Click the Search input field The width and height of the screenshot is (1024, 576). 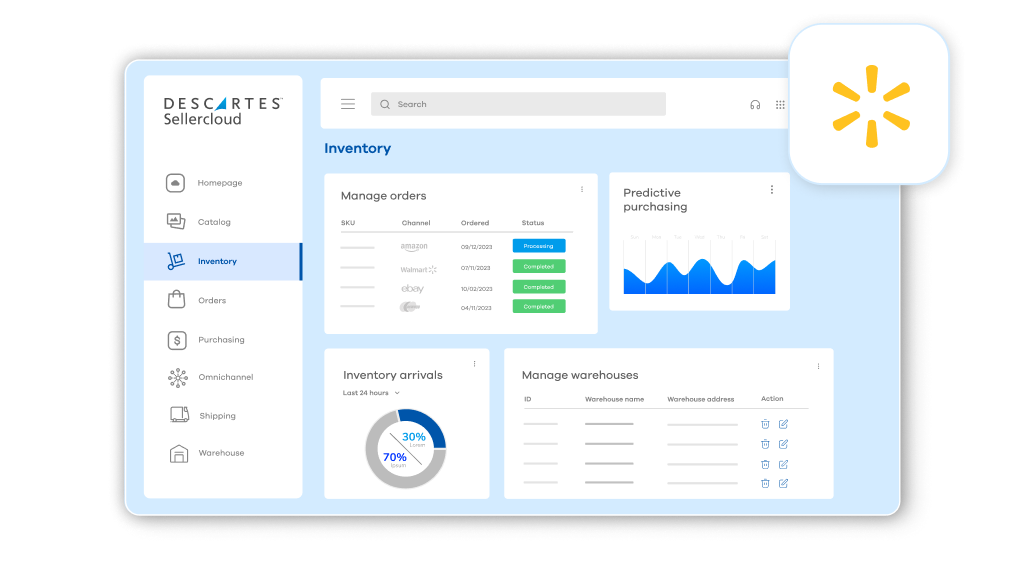(517, 104)
